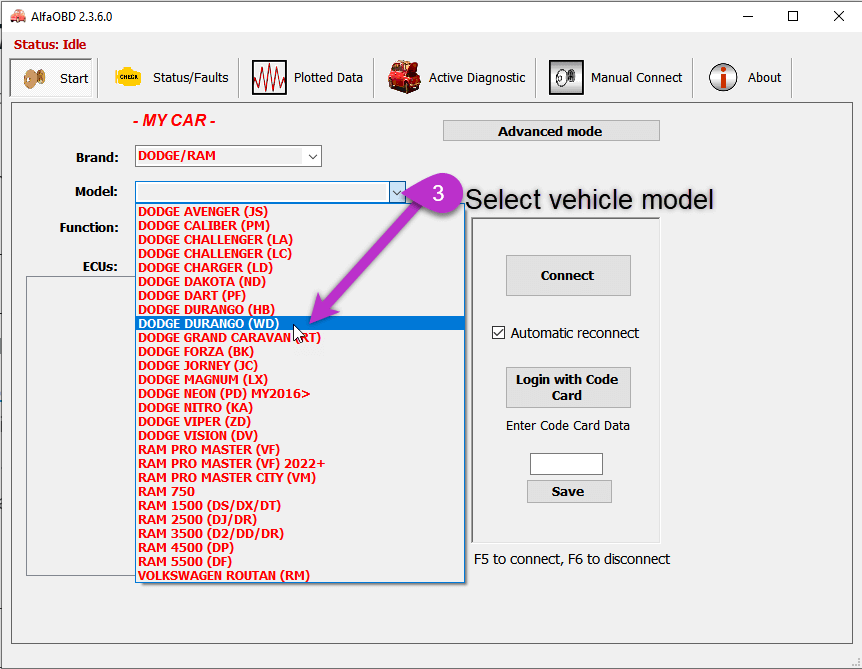Click the red car Active Diagnostic icon

[405, 77]
